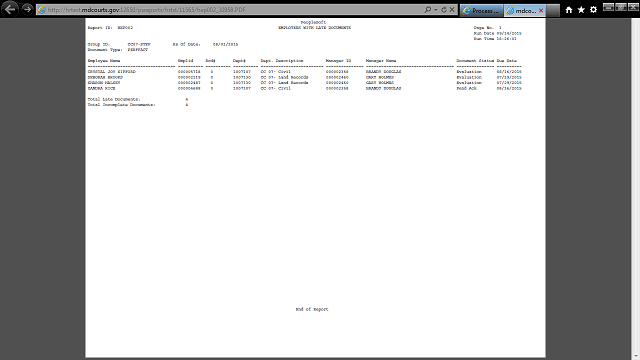
Task: Click the Run Time line
Action: point(495,39)
